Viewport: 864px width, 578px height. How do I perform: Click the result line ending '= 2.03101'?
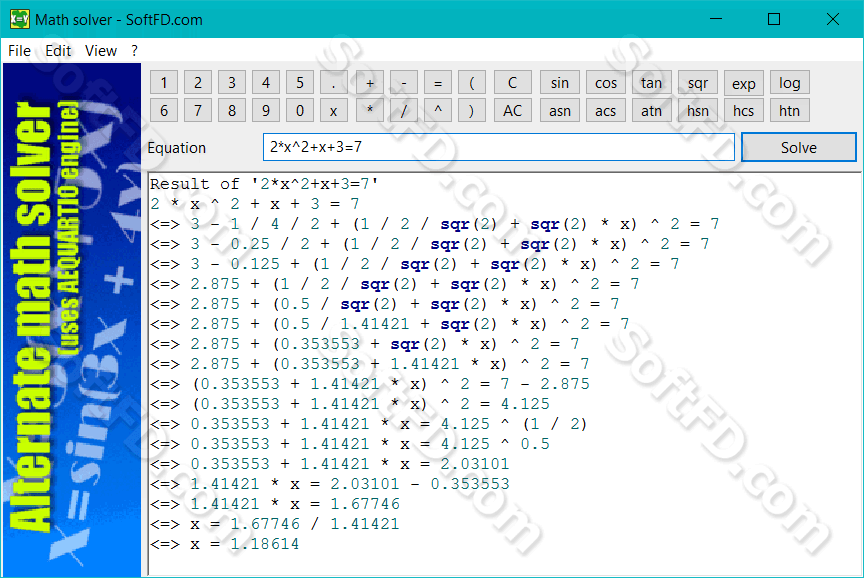(x=330, y=464)
